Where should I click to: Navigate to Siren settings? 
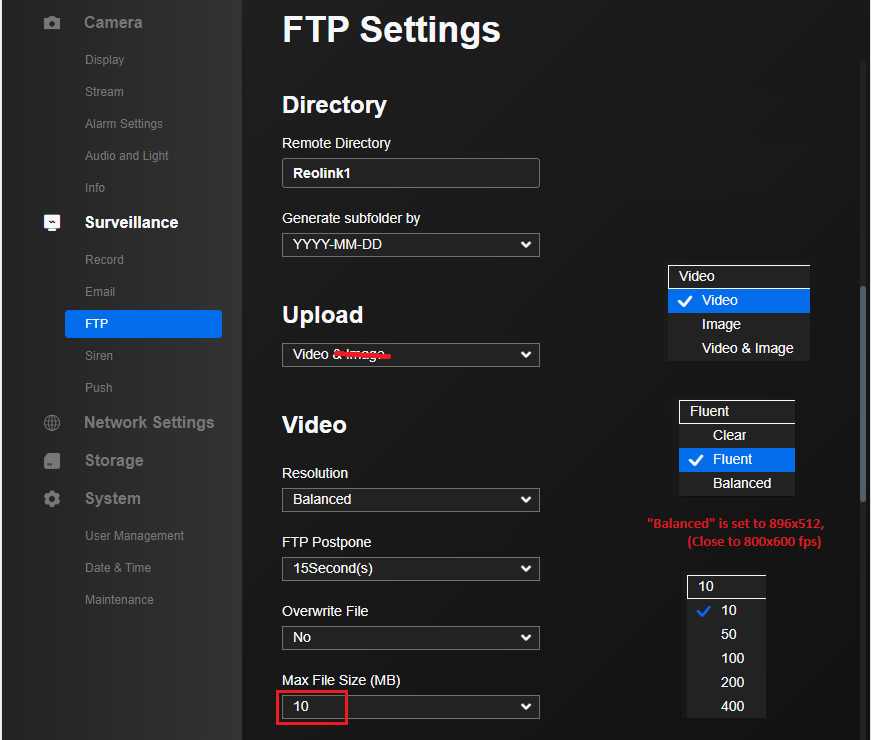click(99, 356)
